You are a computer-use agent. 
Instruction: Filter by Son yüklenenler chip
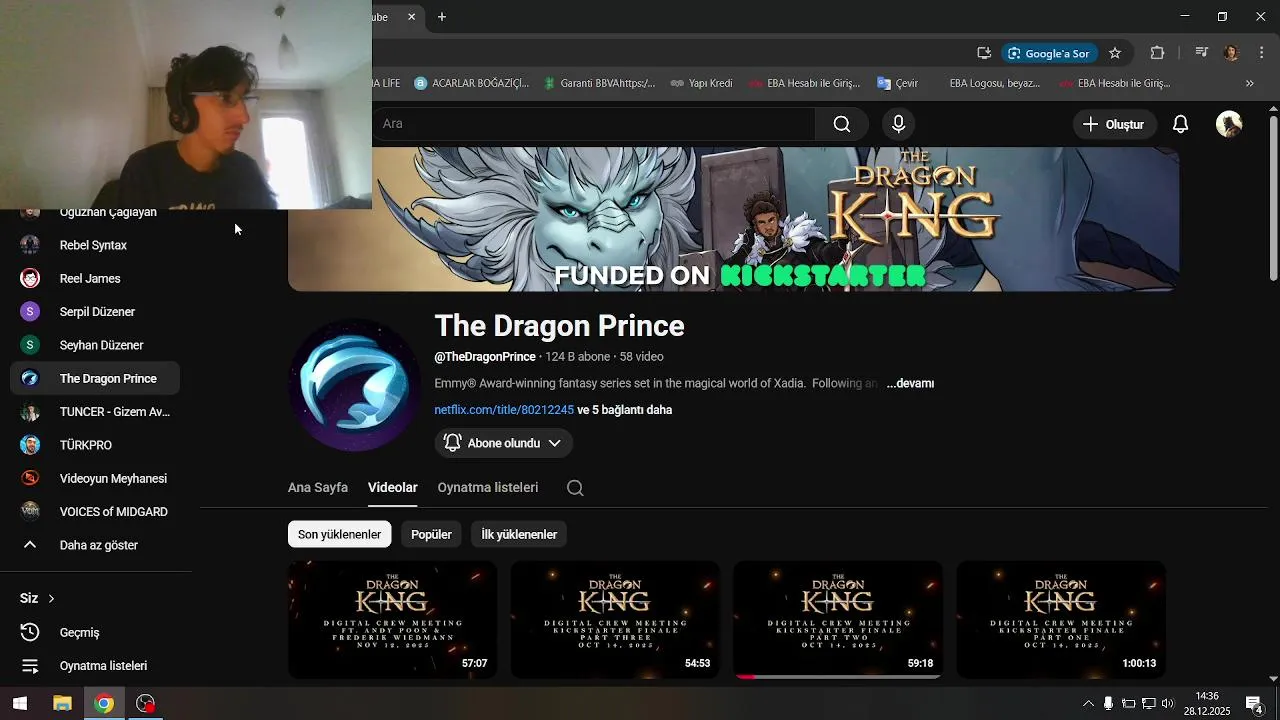[339, 535]
